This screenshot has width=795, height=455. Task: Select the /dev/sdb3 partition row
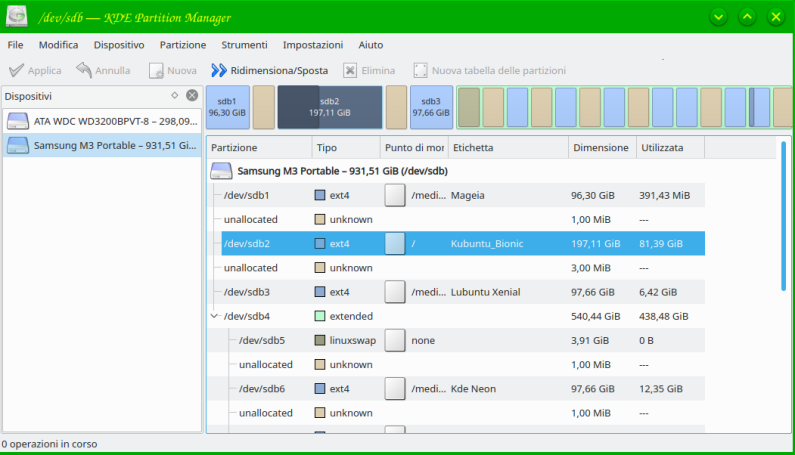click(x=456, y=292)
